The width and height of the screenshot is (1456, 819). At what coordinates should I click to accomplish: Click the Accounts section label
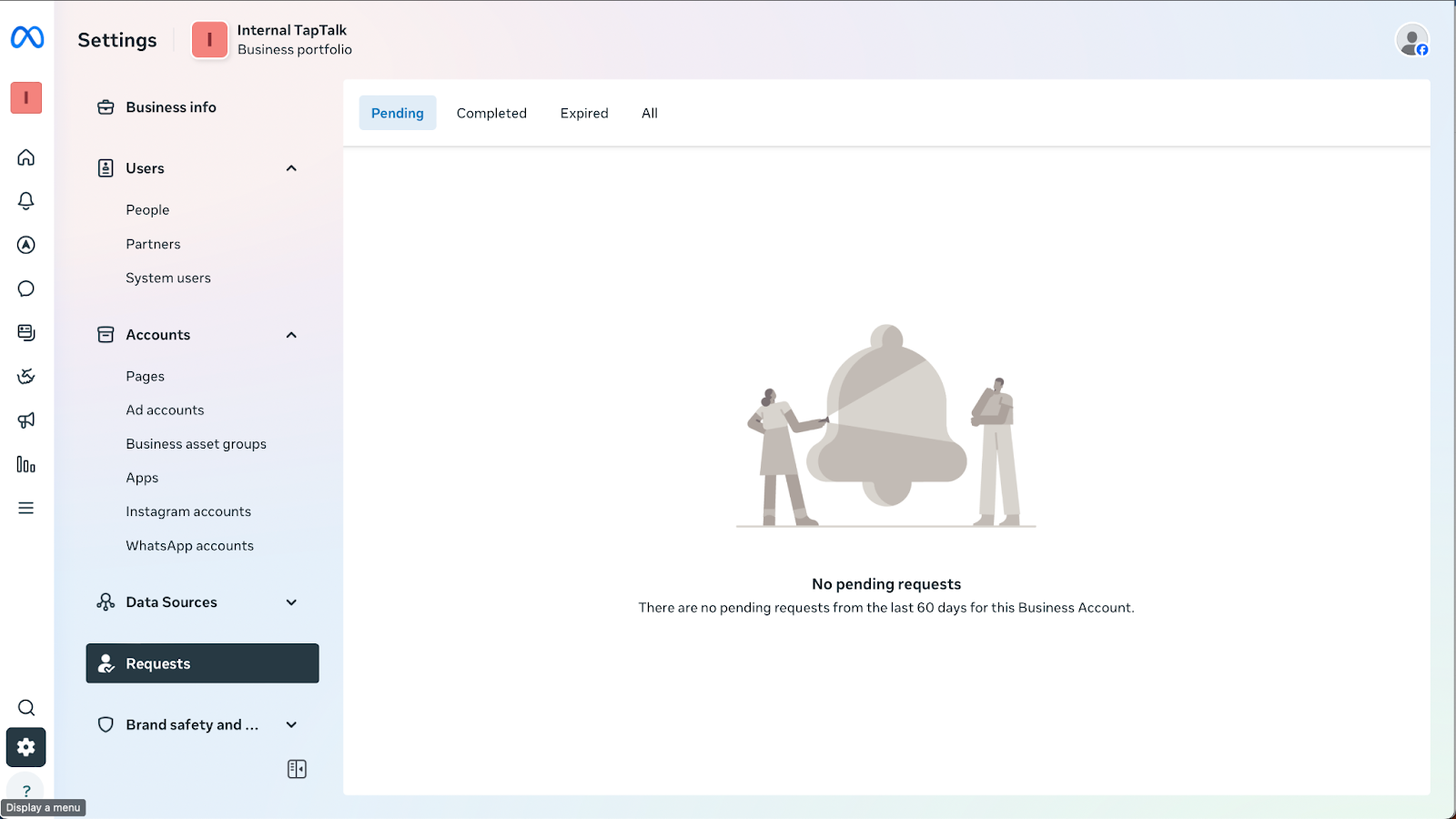point(158,335)
